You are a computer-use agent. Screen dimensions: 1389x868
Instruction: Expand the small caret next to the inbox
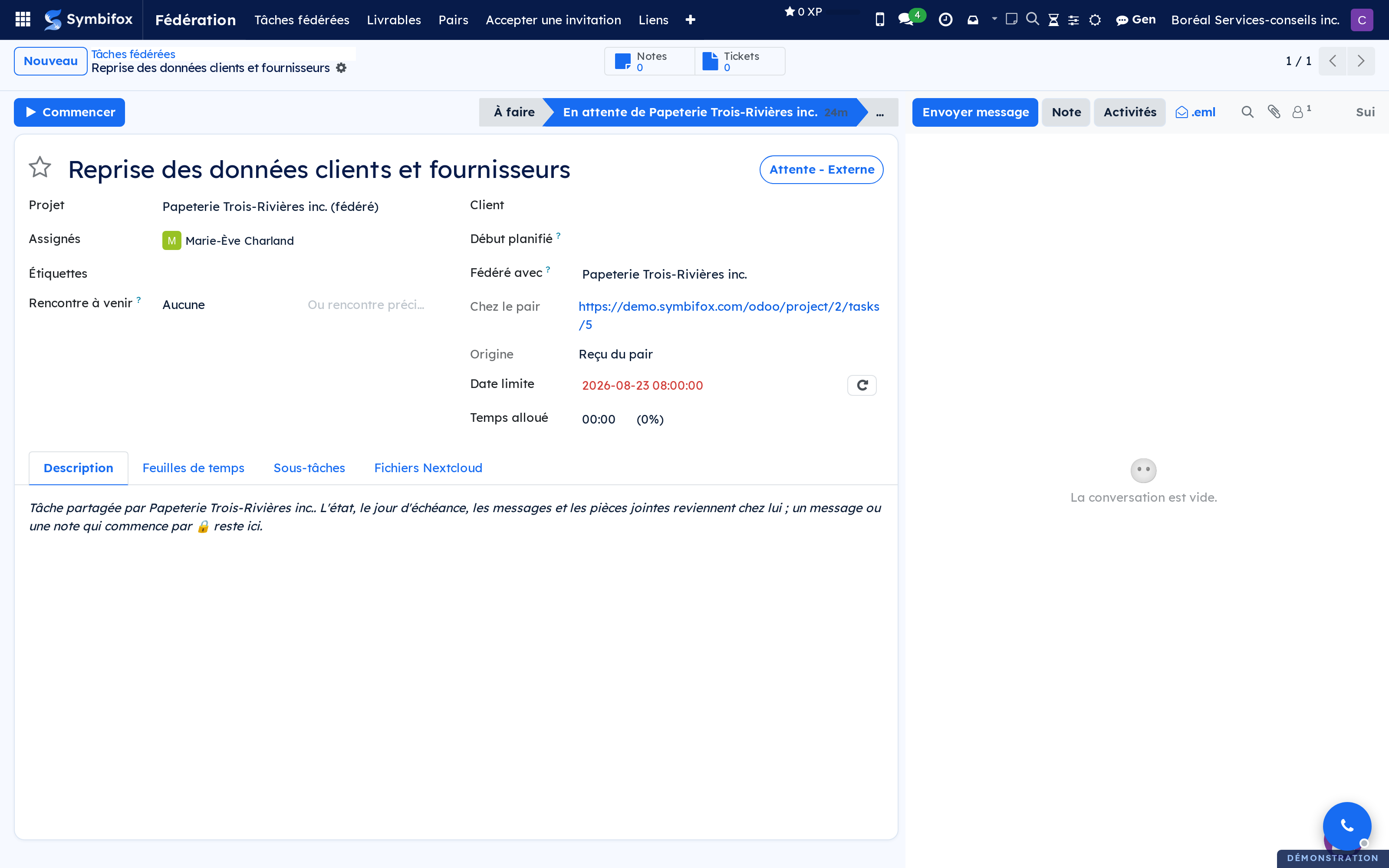coord(994,19)
